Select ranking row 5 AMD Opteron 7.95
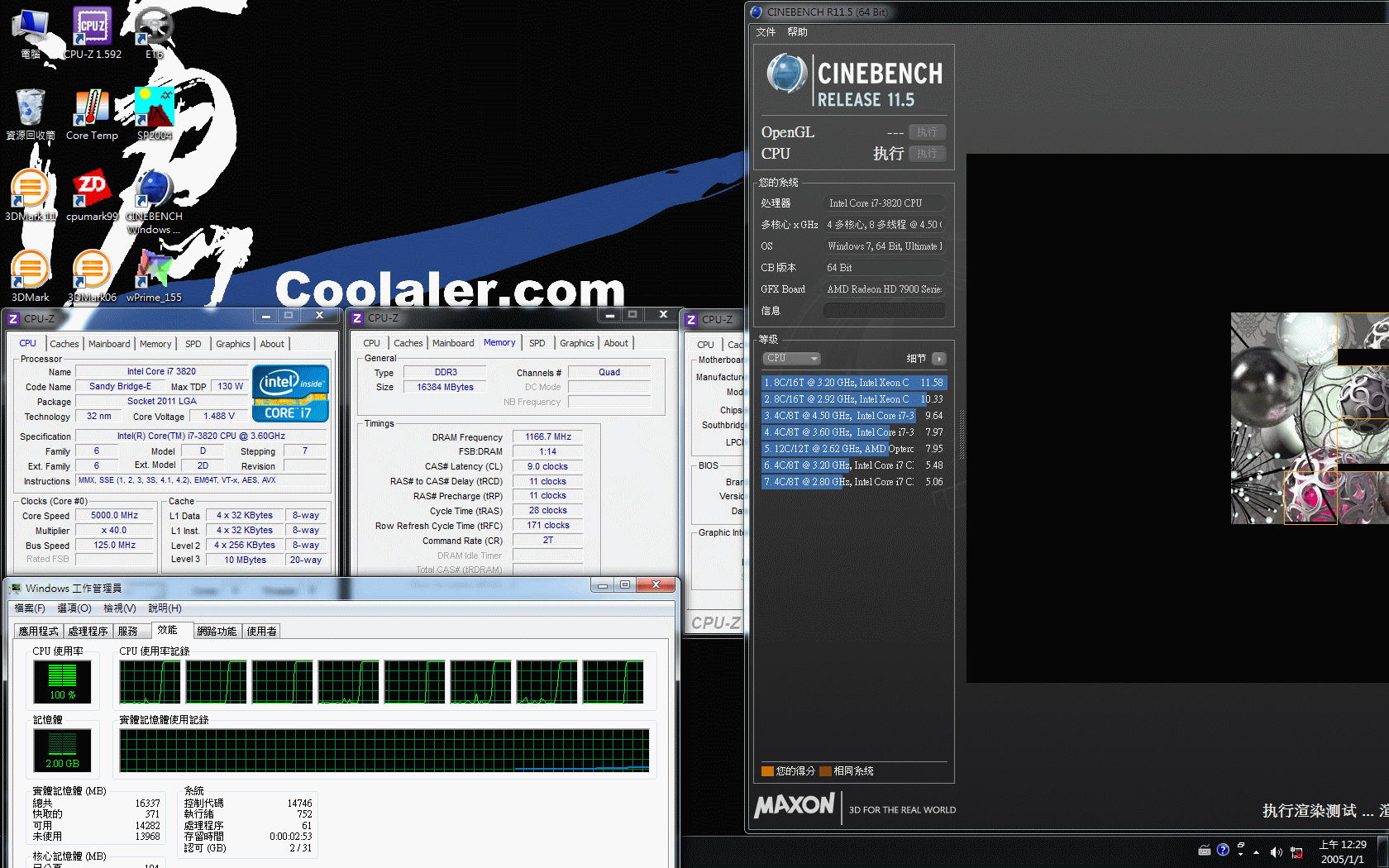 tap(853, 448)
